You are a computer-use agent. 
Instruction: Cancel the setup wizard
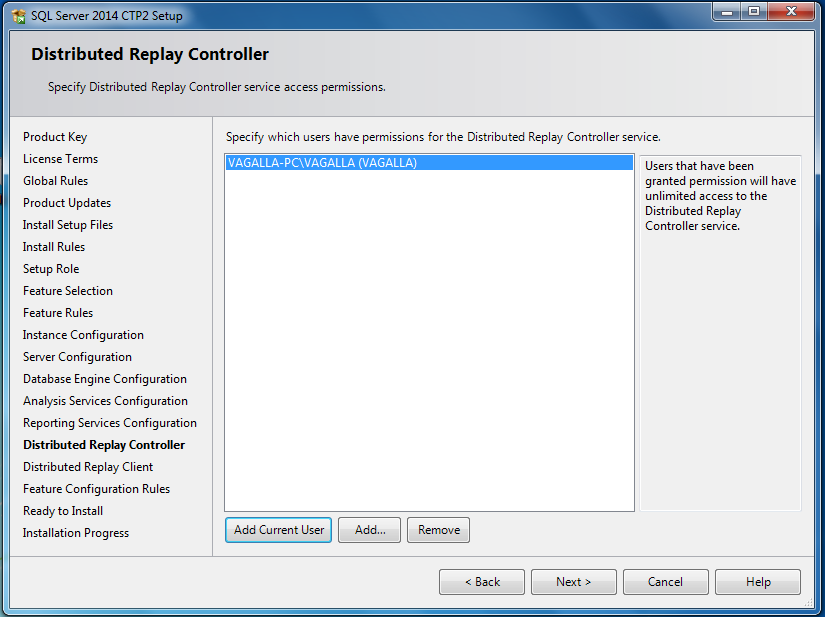point(666,582)
